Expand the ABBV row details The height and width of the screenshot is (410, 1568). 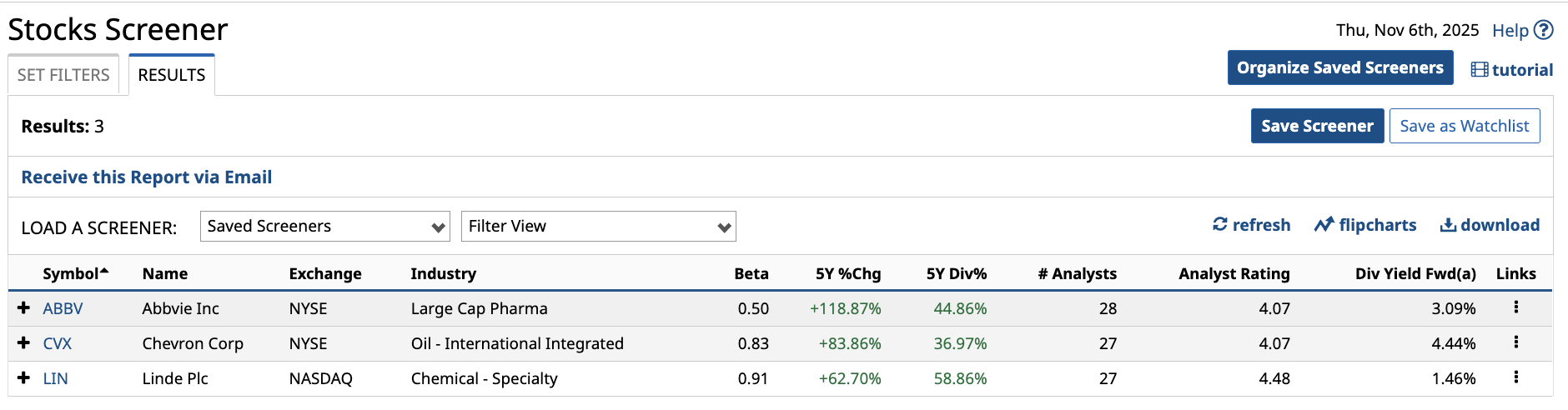24,308
